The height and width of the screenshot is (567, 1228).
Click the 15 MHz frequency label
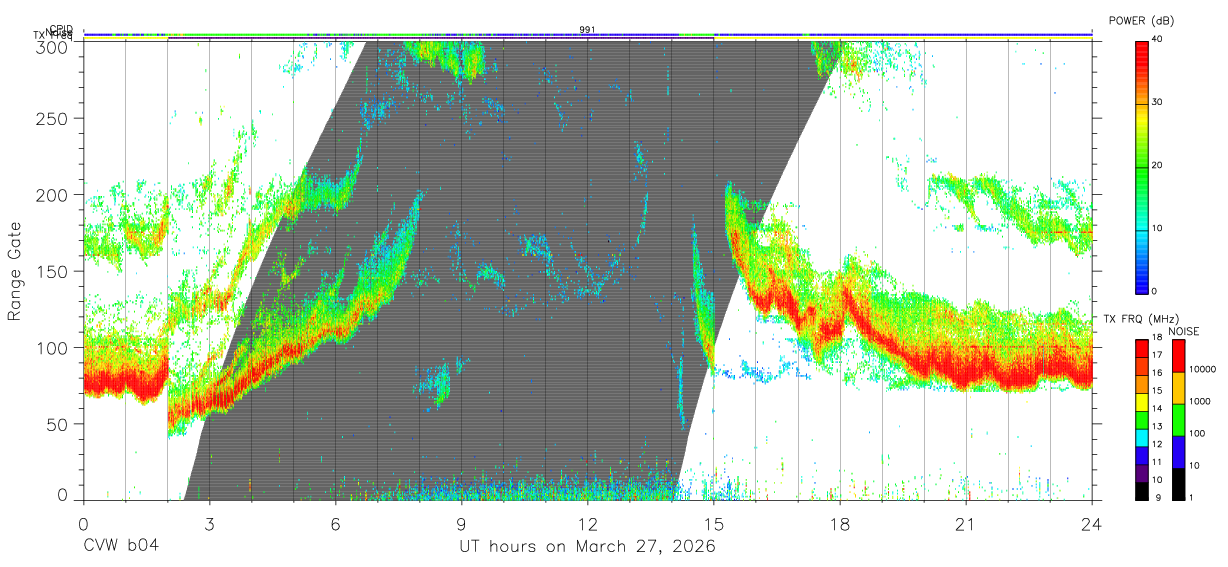(1156, 391)
